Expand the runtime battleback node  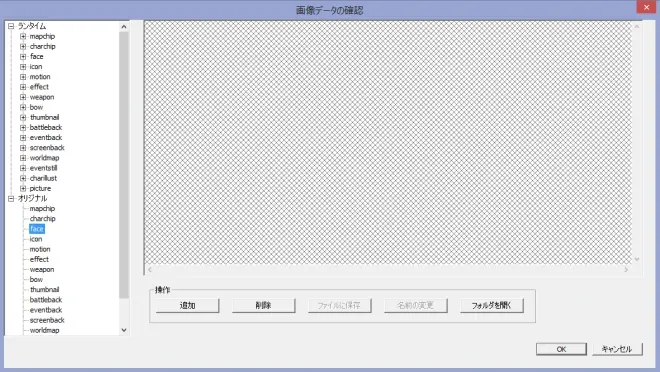(x=23, y=127)
